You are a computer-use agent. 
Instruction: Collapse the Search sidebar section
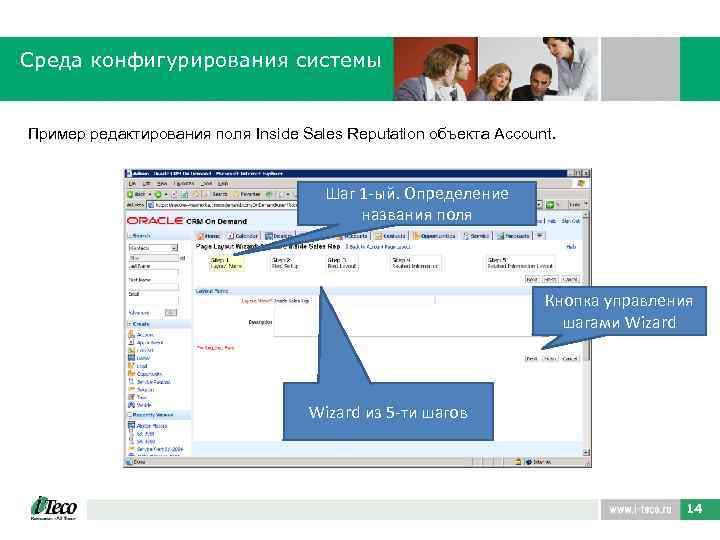point(129,236)
